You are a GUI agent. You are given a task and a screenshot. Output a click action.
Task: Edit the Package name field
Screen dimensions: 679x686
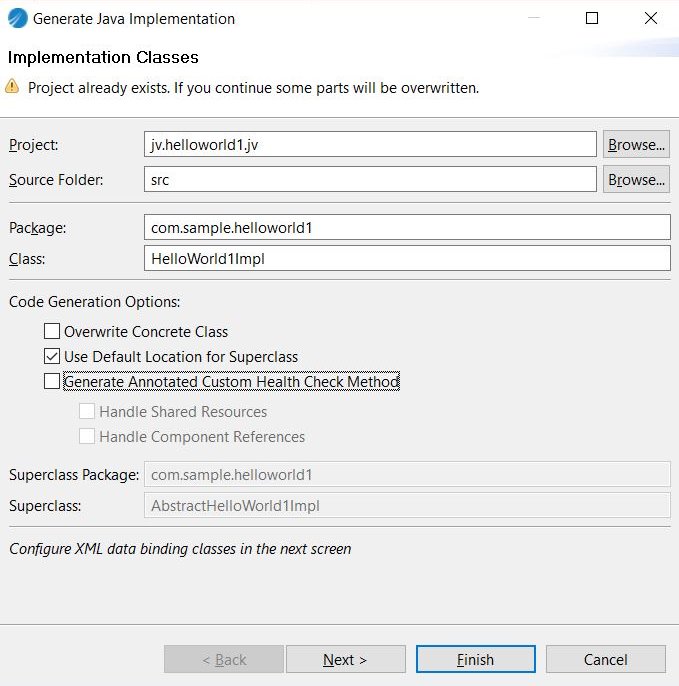[x=407, y=227]
